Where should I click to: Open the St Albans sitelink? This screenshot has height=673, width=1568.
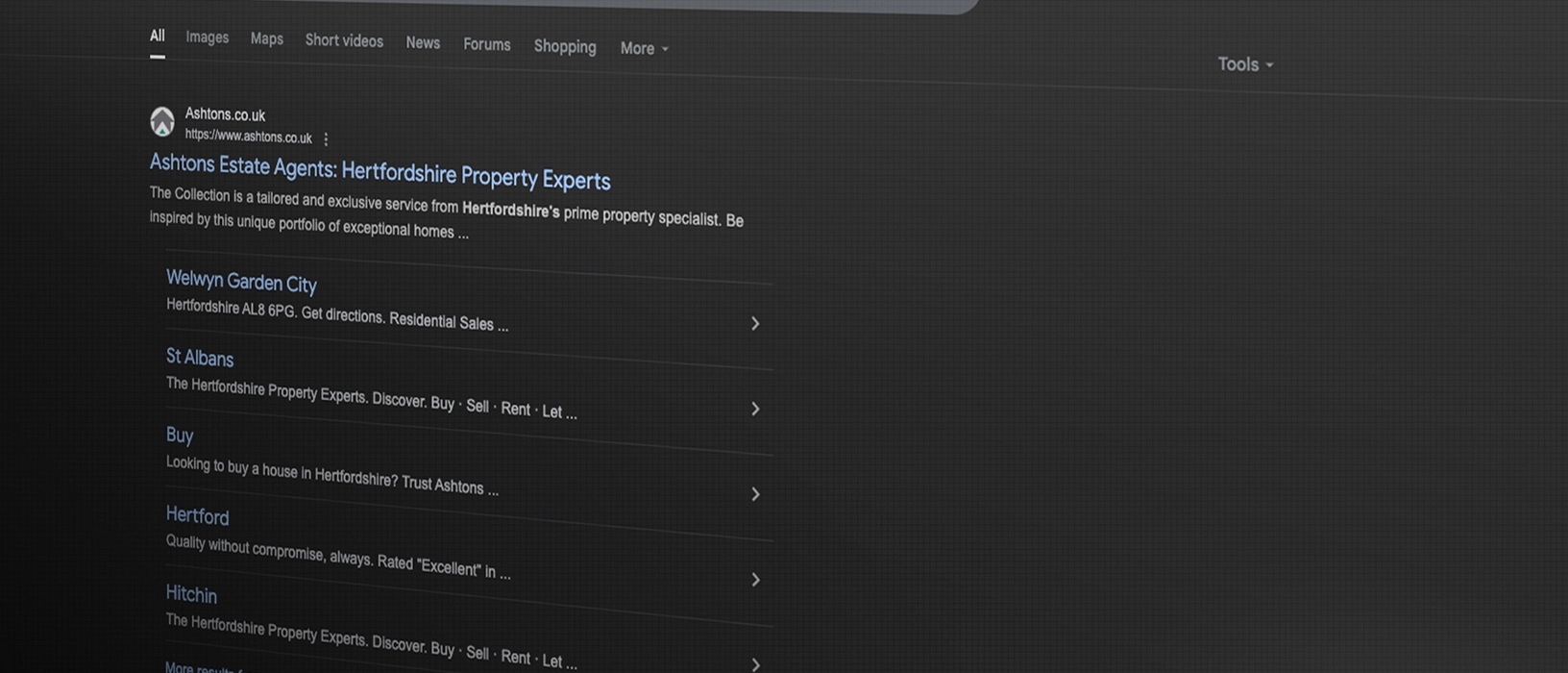pos(200,358)
